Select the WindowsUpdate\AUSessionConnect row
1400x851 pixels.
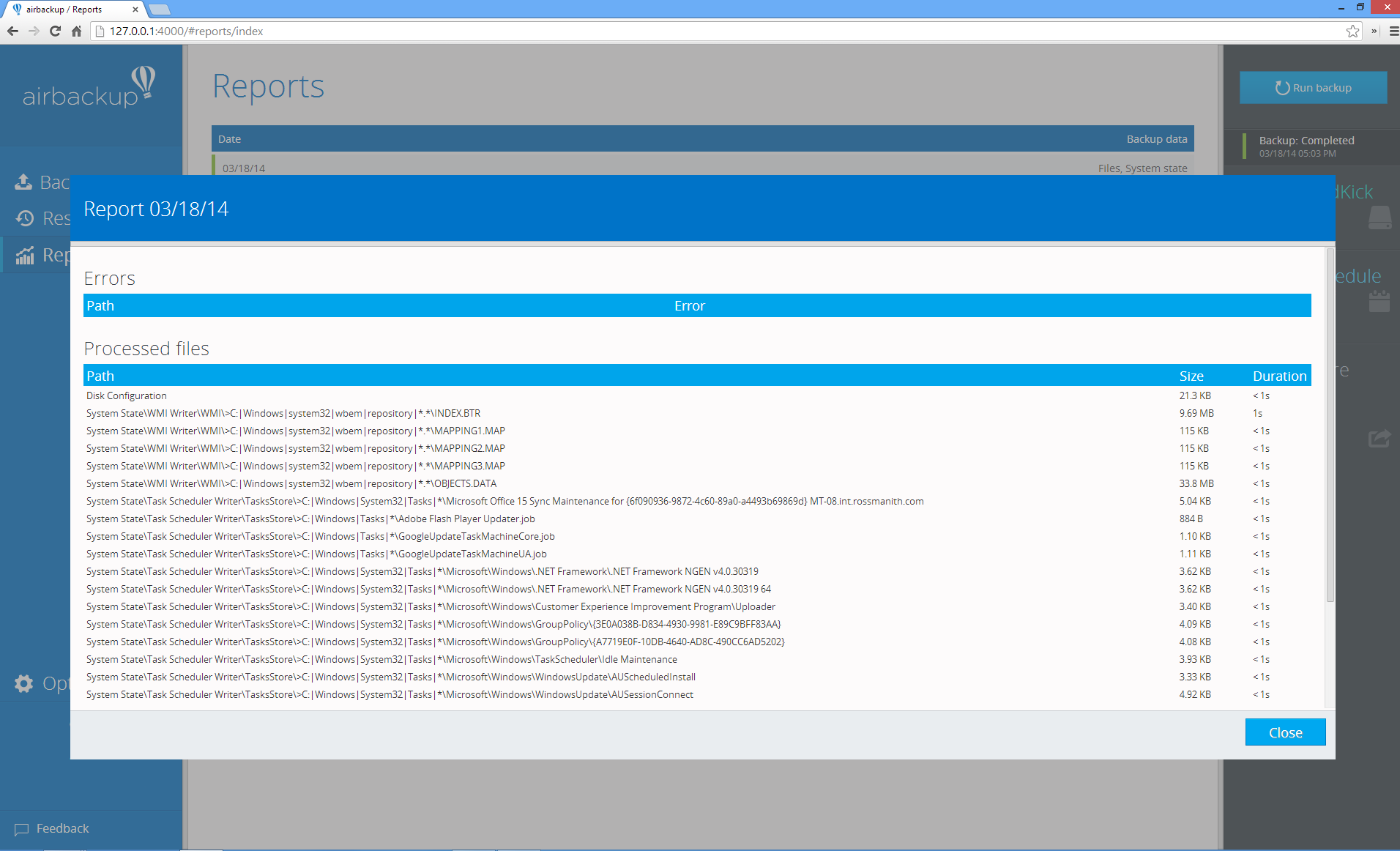click(x=697, y=694)
